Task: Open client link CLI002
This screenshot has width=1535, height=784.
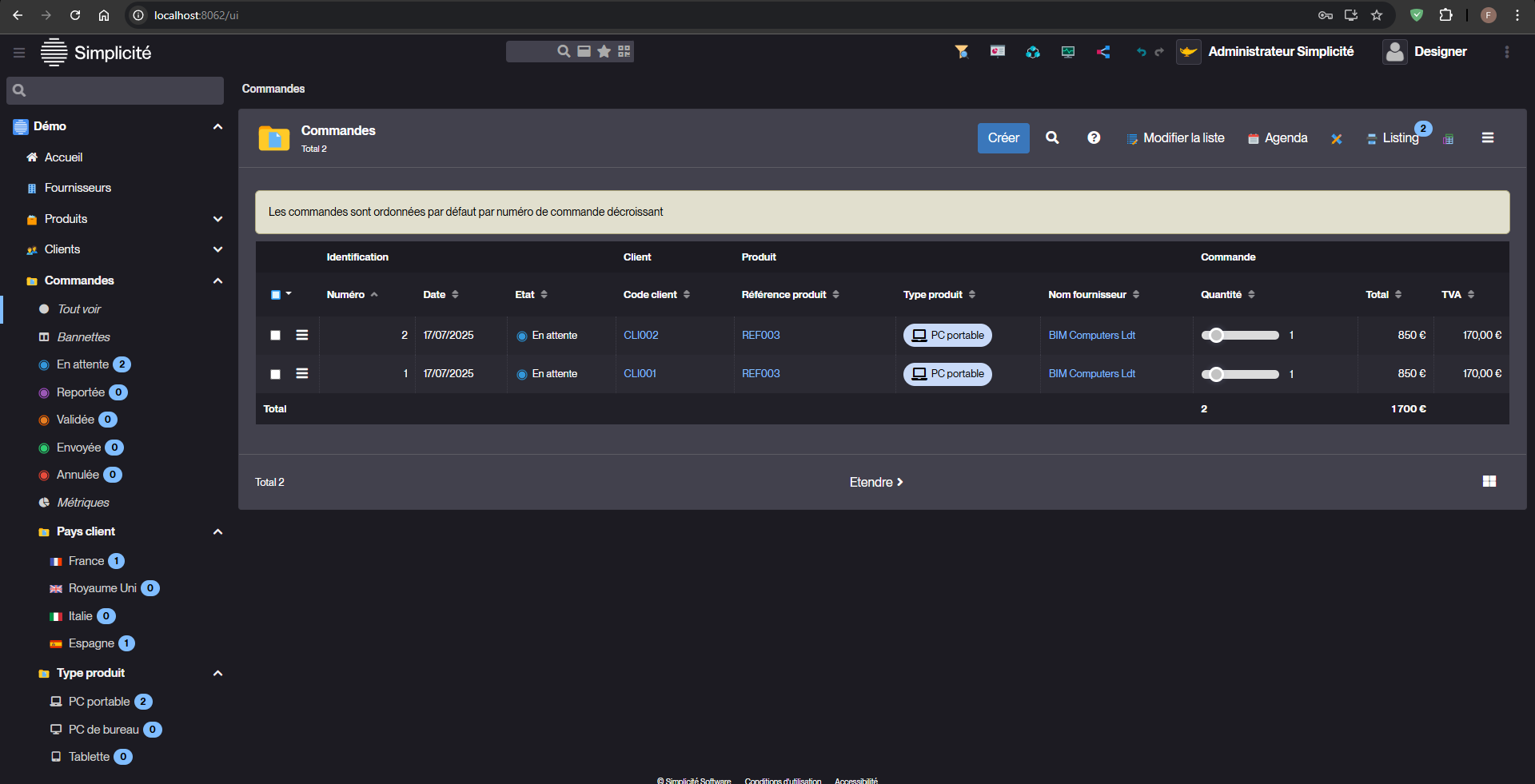Action: [640, 335]
